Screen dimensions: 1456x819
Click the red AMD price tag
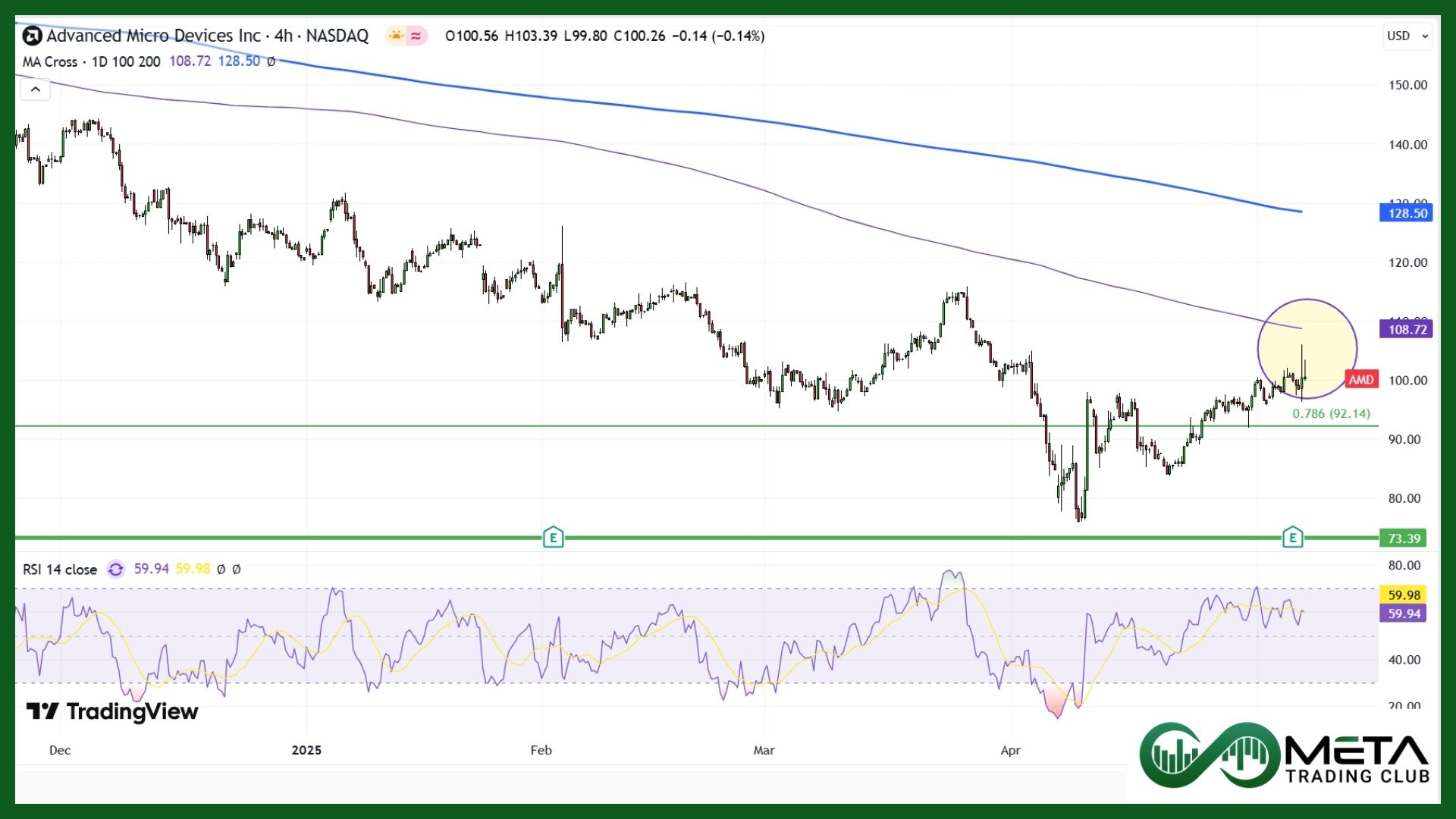click(1361, 379)
